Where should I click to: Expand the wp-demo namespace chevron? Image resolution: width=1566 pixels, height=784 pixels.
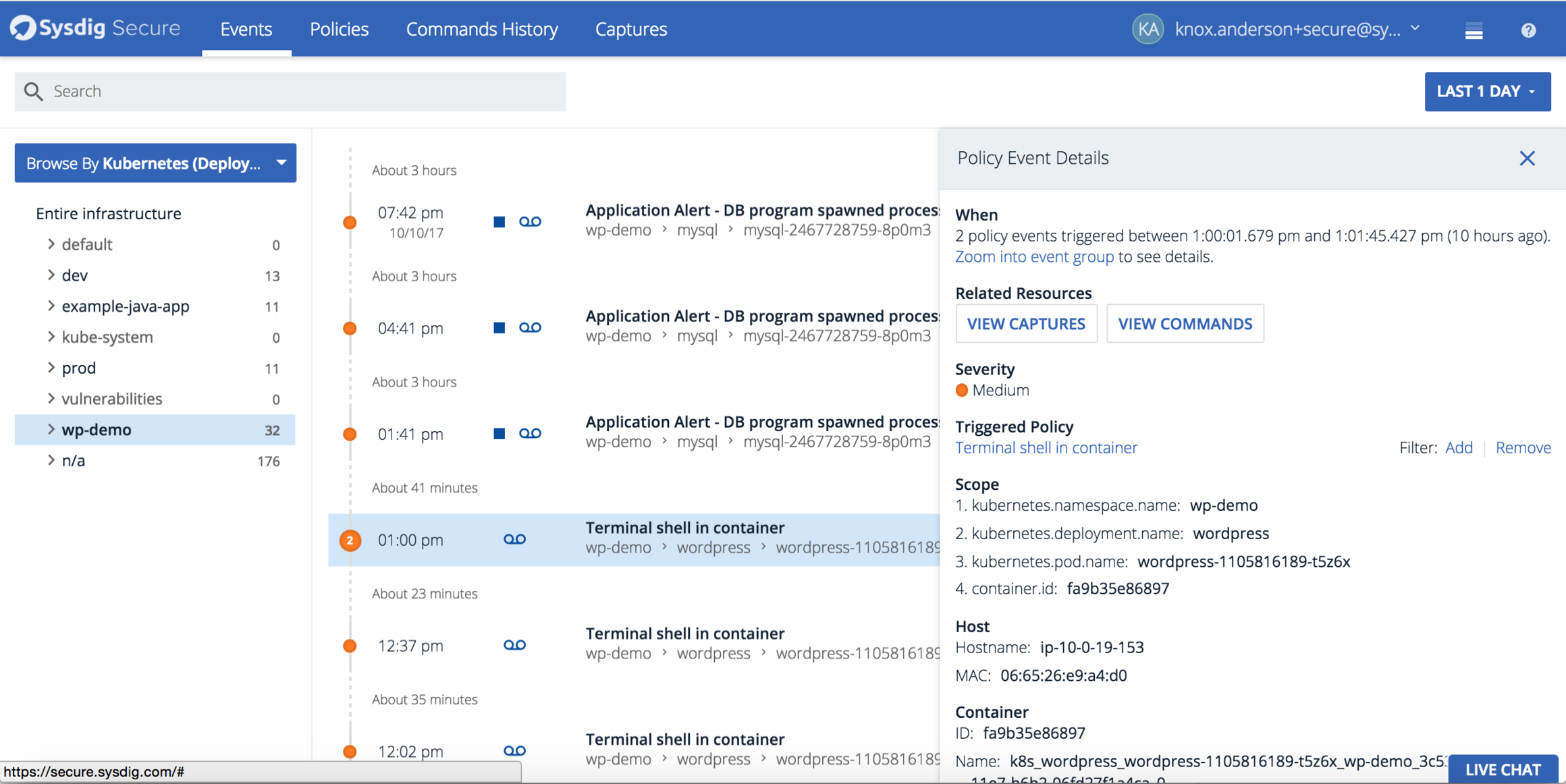pos(51,429)
